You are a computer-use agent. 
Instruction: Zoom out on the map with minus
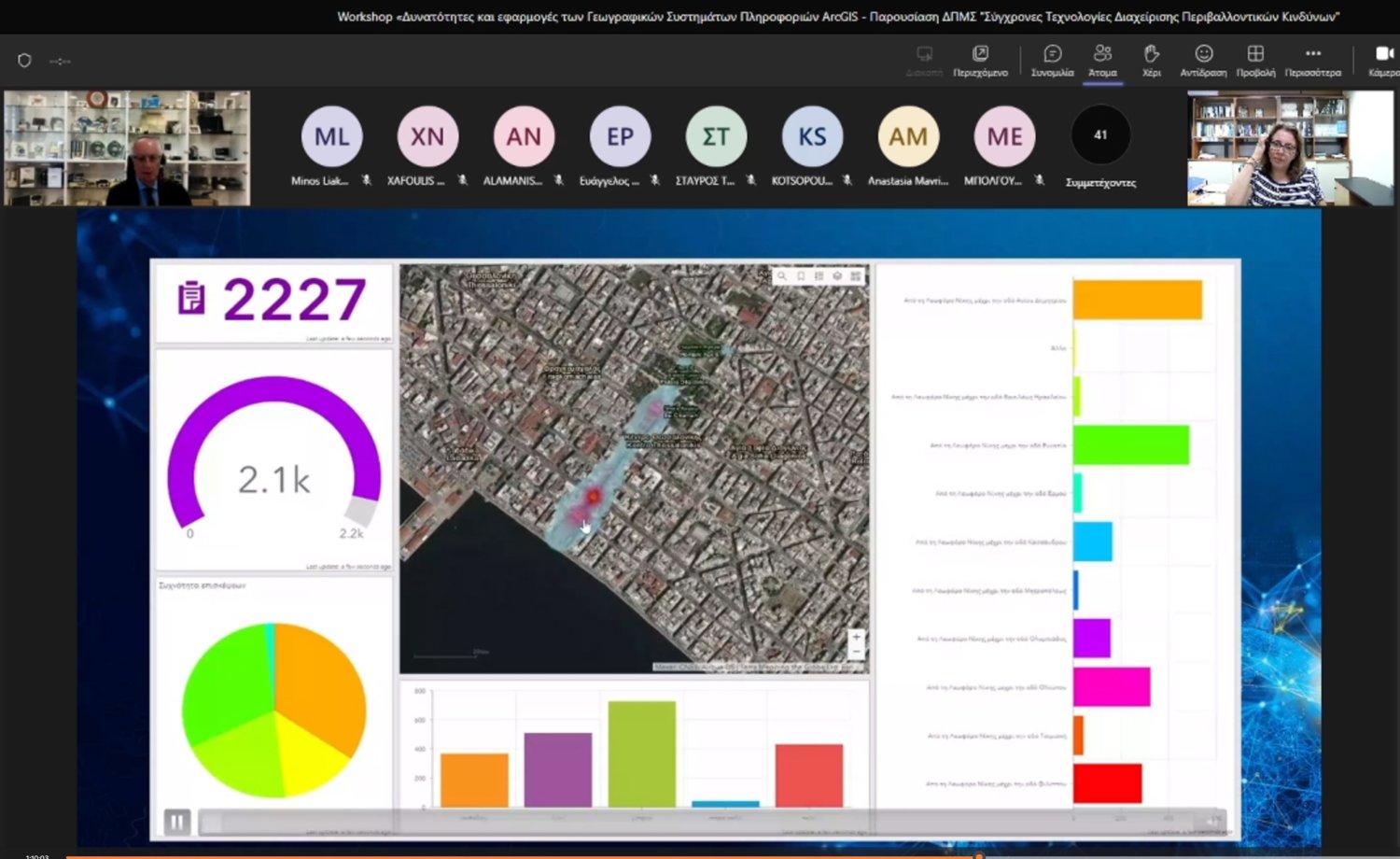[x=856, y=651]
